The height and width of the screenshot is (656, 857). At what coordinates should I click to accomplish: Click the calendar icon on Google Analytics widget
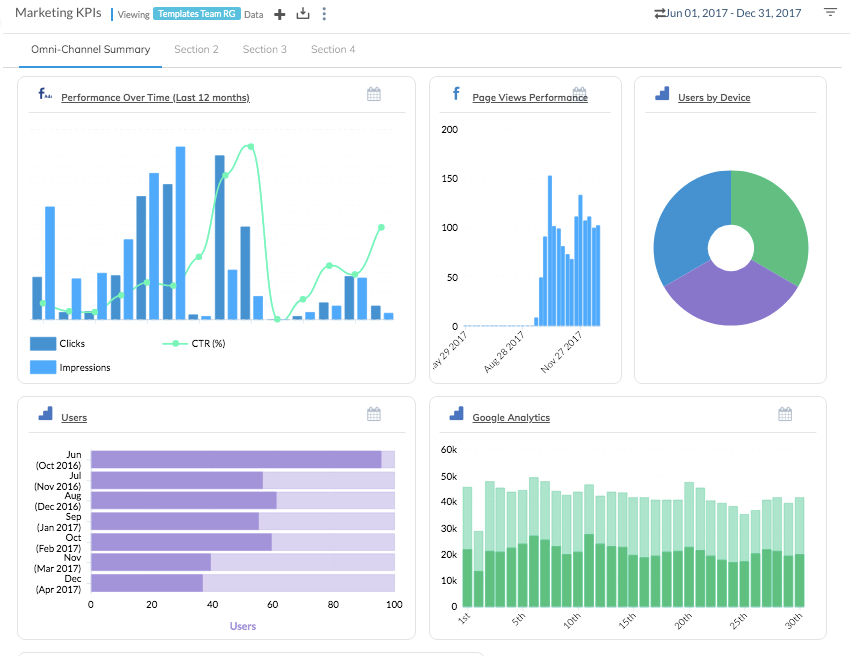pyautogui.click(x=785, y=413)
